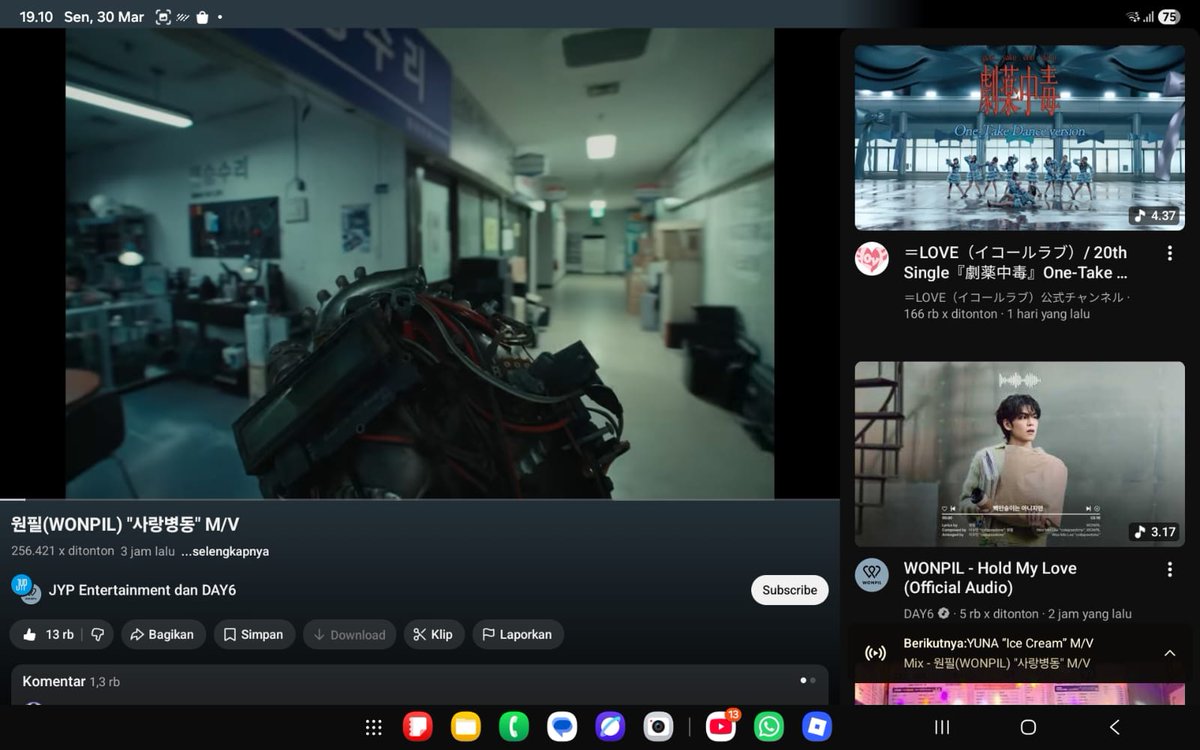This screenshot has height=750, width=1200.
Task: Select title '=LOVE 20th Single' text
Action: (1016, 262)
